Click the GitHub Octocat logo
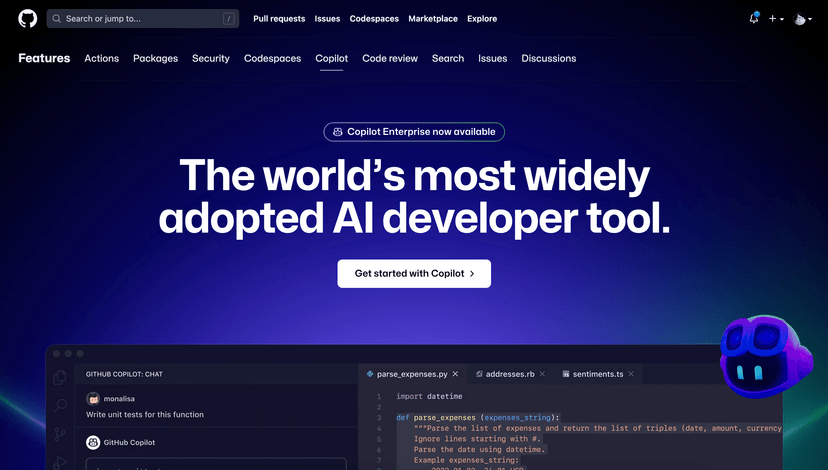The height and width of the screenshot is (470, 828). tap(27, 18)
